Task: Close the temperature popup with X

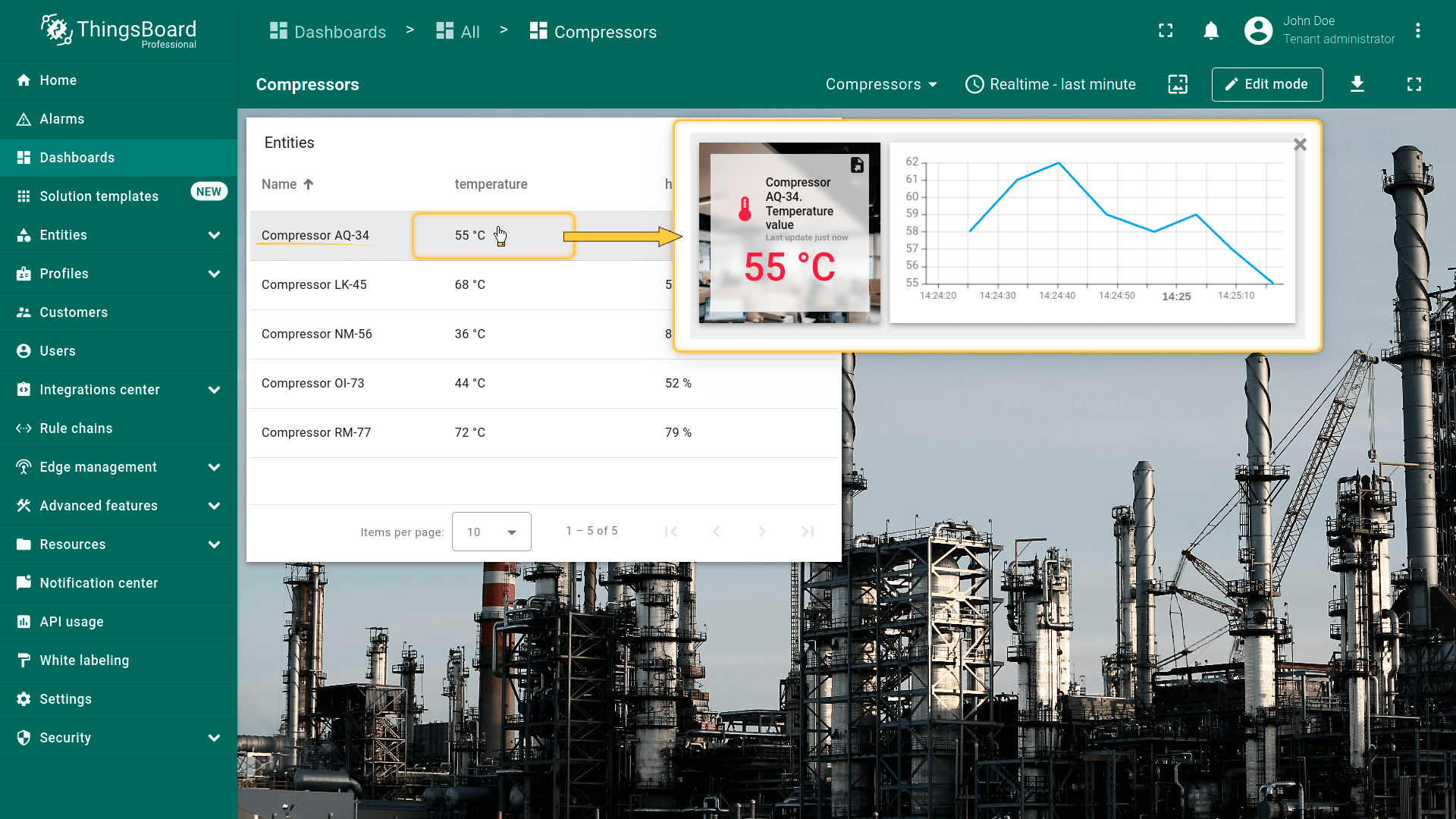Action: point(1300,144)
